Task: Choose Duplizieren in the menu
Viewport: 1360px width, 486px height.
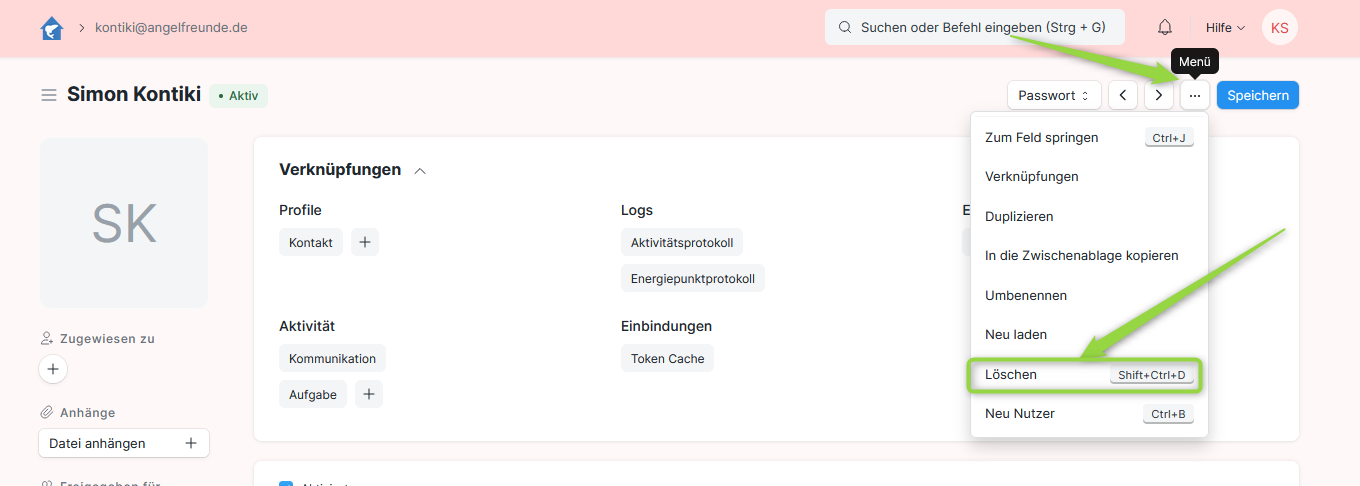Action: pos(1019,216)
